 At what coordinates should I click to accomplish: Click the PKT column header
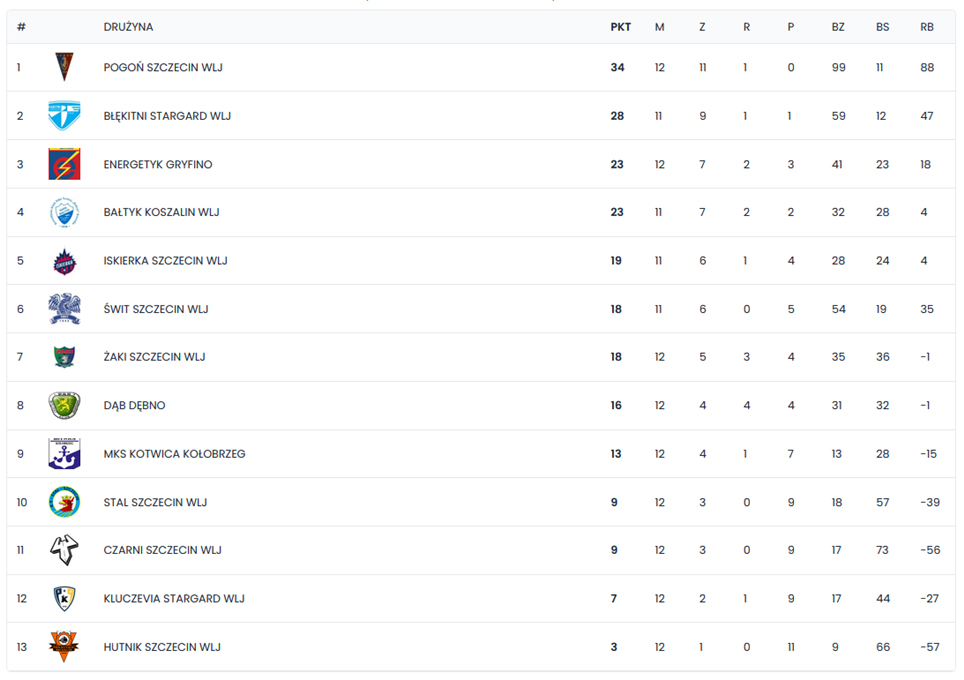620,27
